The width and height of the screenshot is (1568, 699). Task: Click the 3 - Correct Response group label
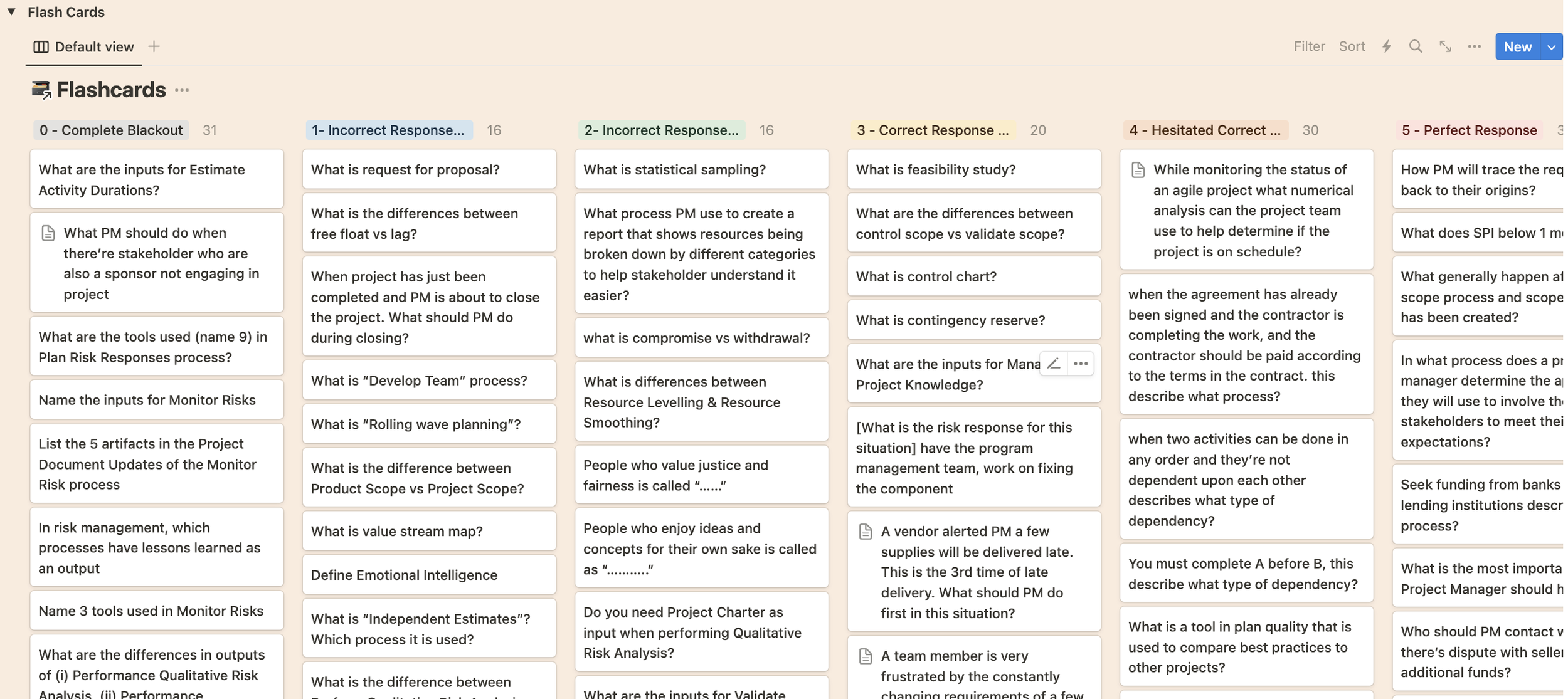pyautogui.click(x=932, y=130)
